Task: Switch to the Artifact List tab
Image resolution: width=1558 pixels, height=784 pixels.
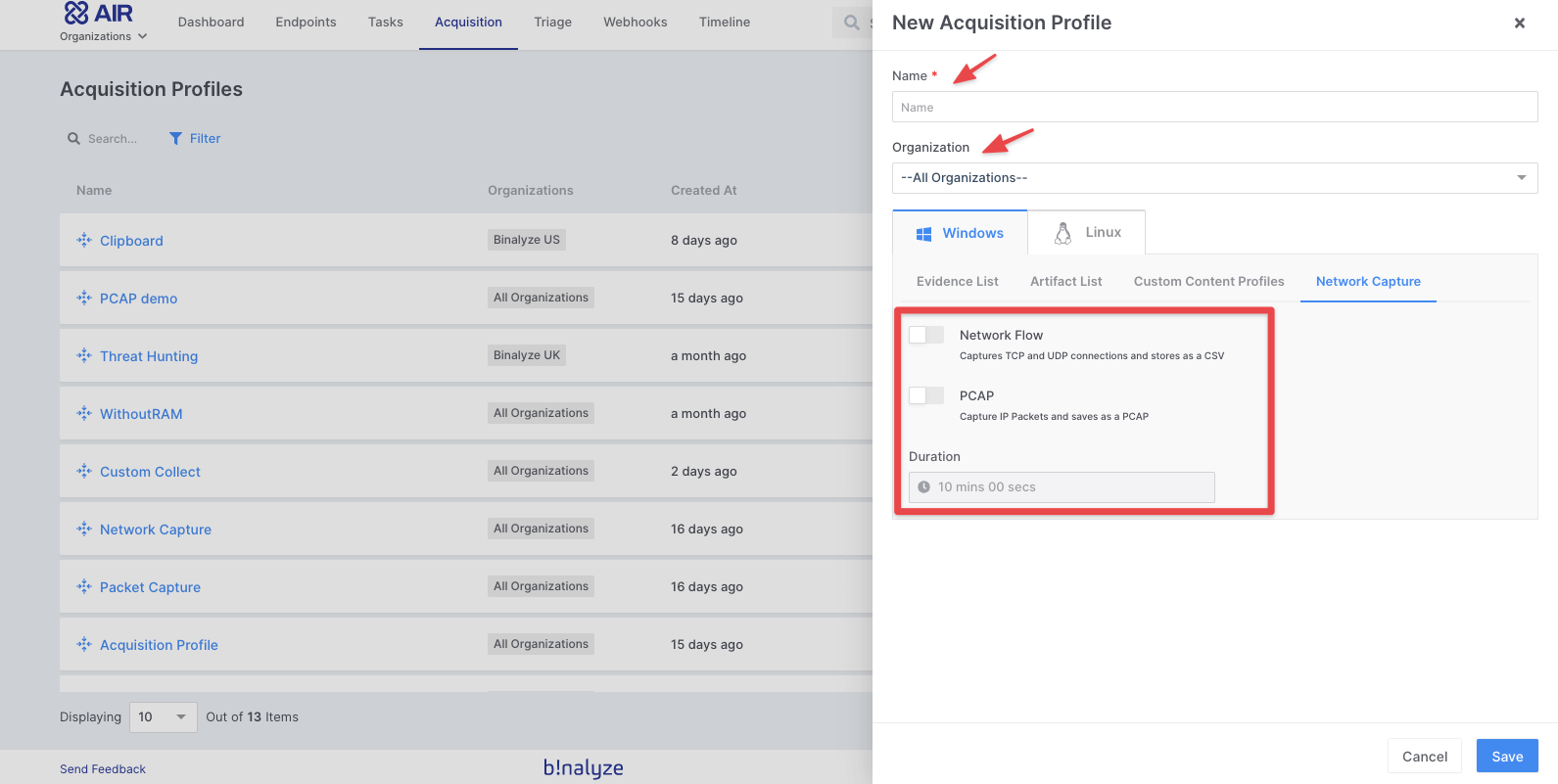Action: 1065,282
